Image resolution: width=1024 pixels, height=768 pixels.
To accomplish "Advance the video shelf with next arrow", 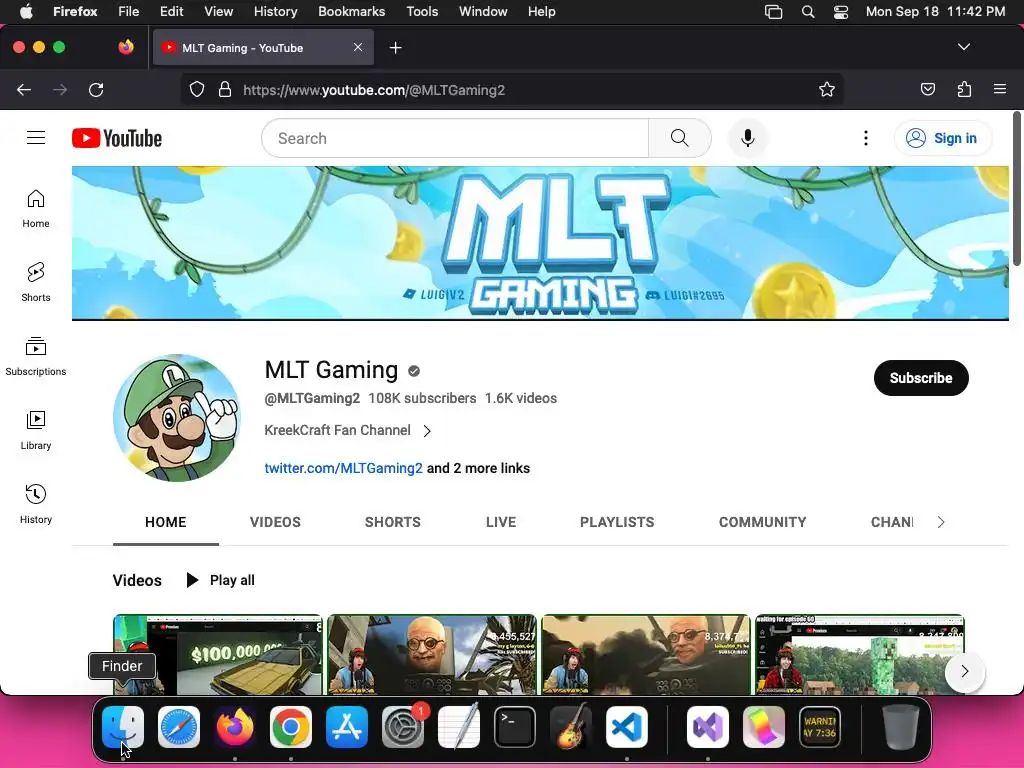I will point(965,671).
